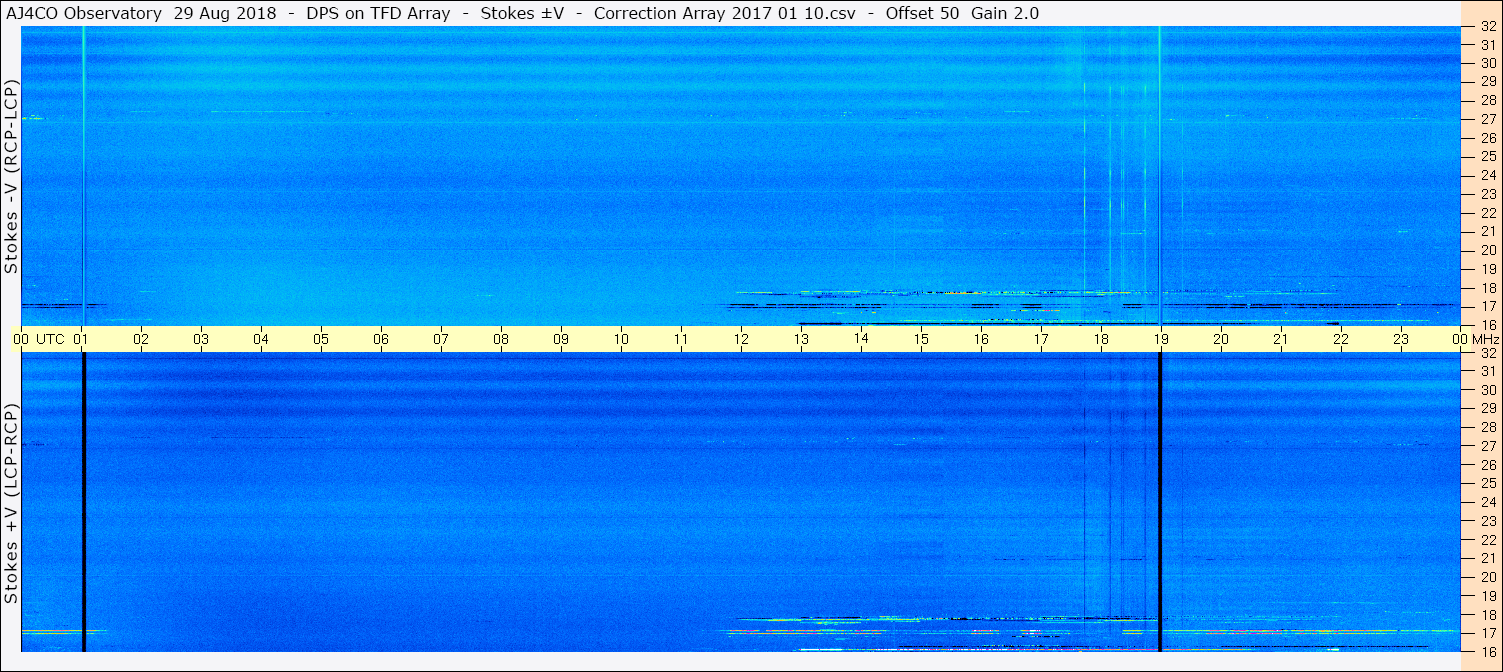Screen dimensions: 1503x672
Task: Click the black vertical bar at 19 UTC in Stokes +V panel
Action: (1160, 502)
